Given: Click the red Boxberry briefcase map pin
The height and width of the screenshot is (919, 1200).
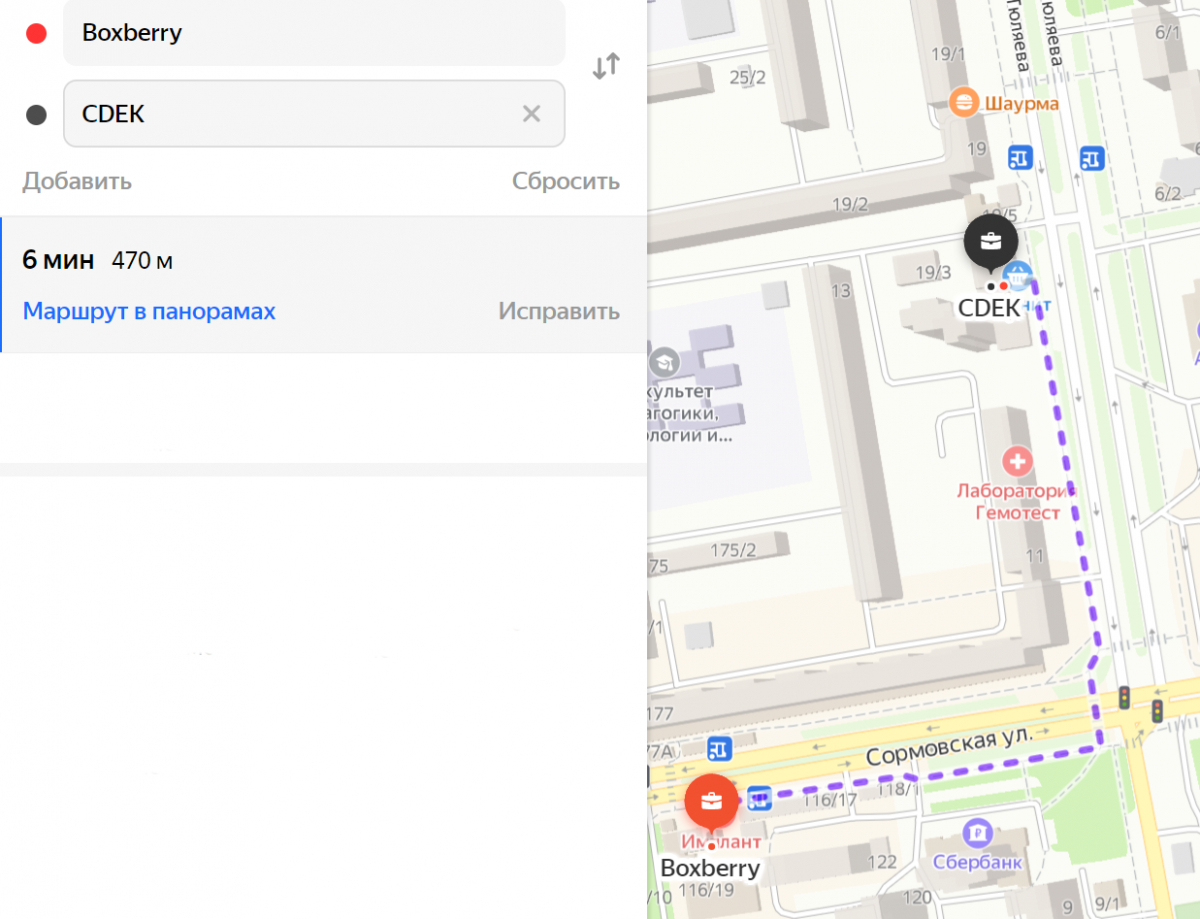Looking at the screenshot, I should click(712, 802).
